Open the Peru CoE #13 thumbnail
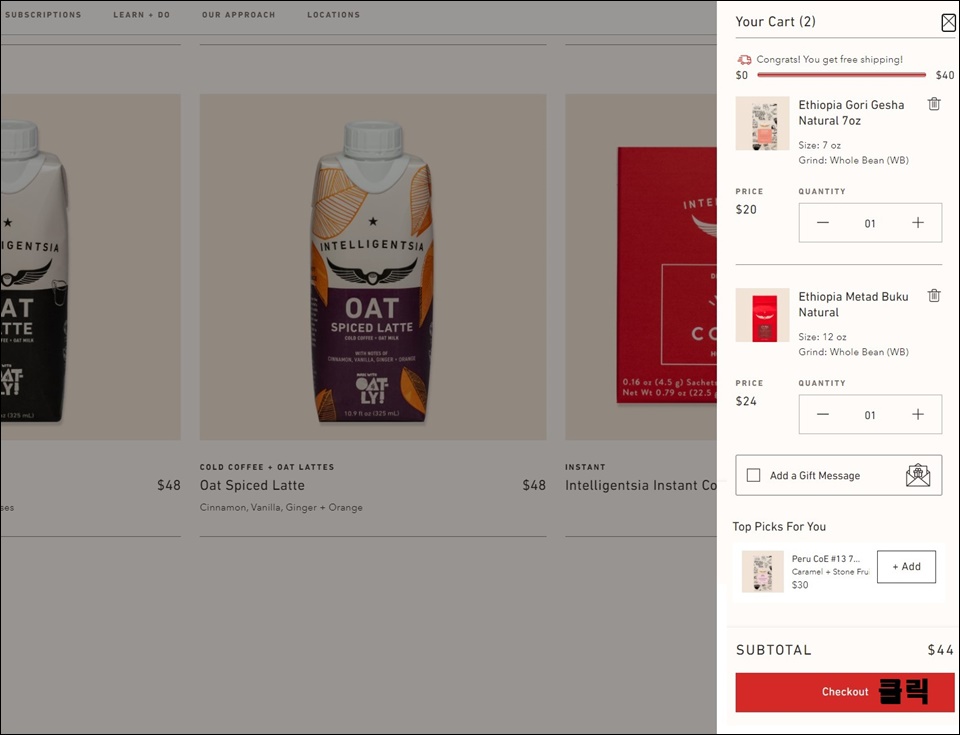This screenshot has width=960, height=735. [x=762, y=571]
